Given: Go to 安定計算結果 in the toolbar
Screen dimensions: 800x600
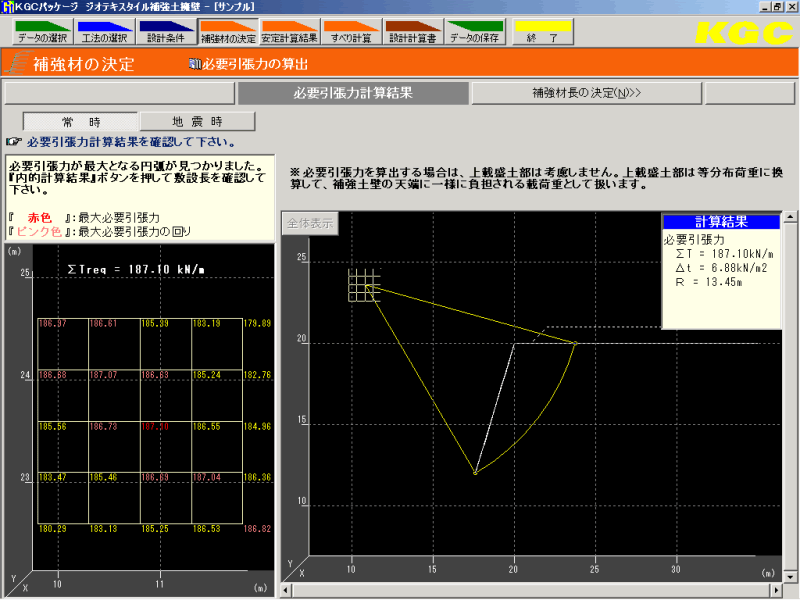Looking at the screenshot, I should point(290,33).
